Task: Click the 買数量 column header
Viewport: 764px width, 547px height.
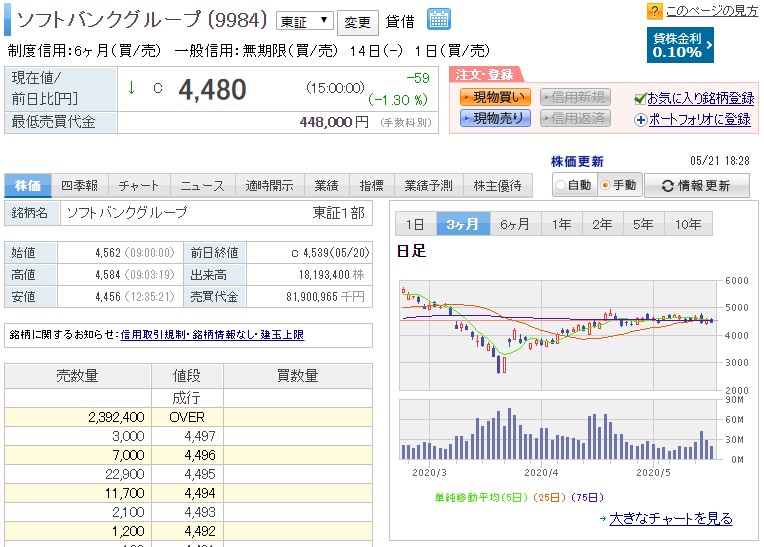Action: [298, 376]
